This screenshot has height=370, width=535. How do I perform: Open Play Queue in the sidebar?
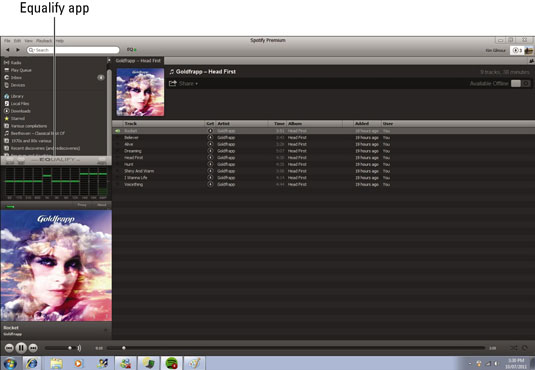(18, 70)
